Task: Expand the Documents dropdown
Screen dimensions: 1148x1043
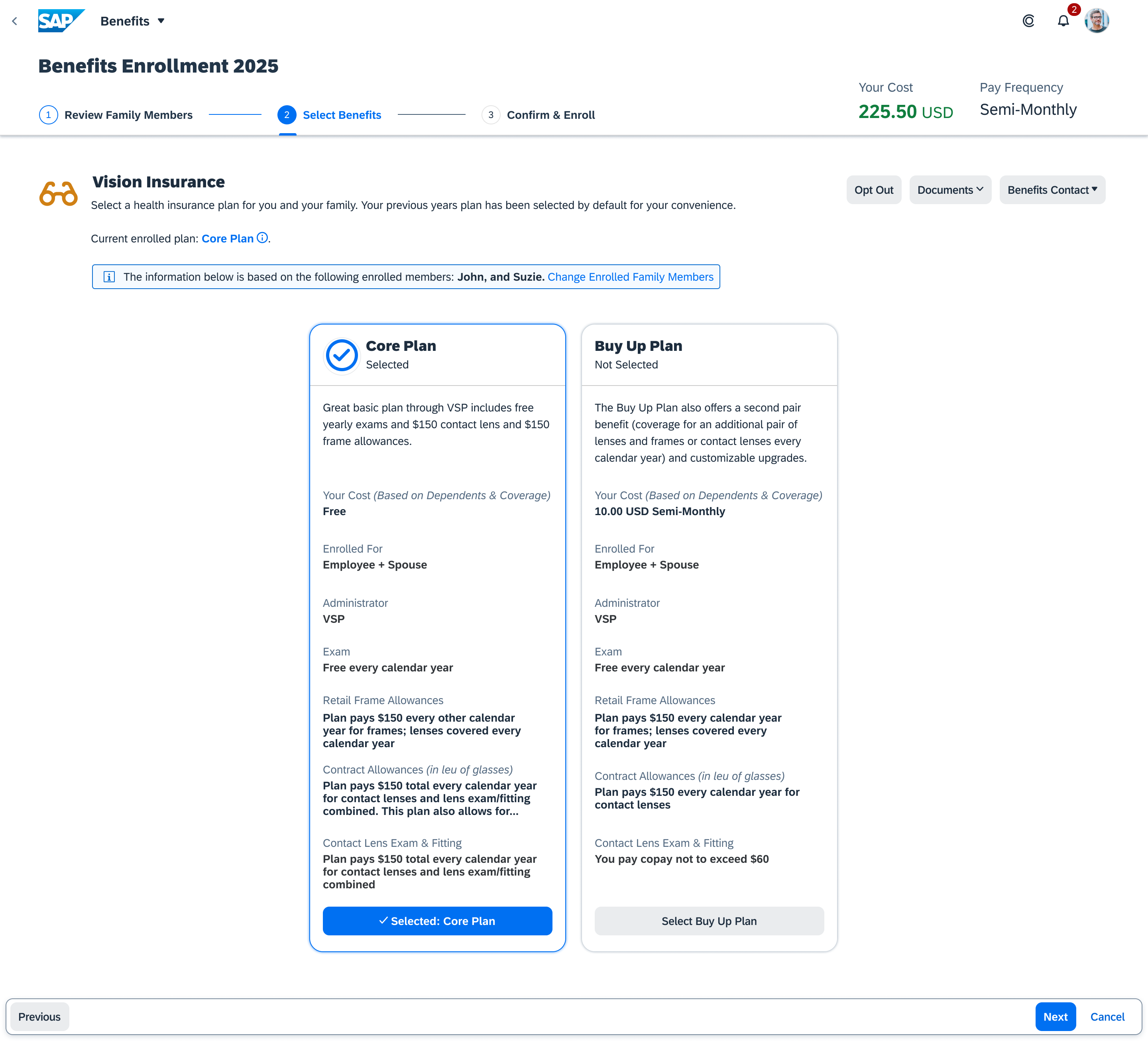Action: click(x=950, y=190)
